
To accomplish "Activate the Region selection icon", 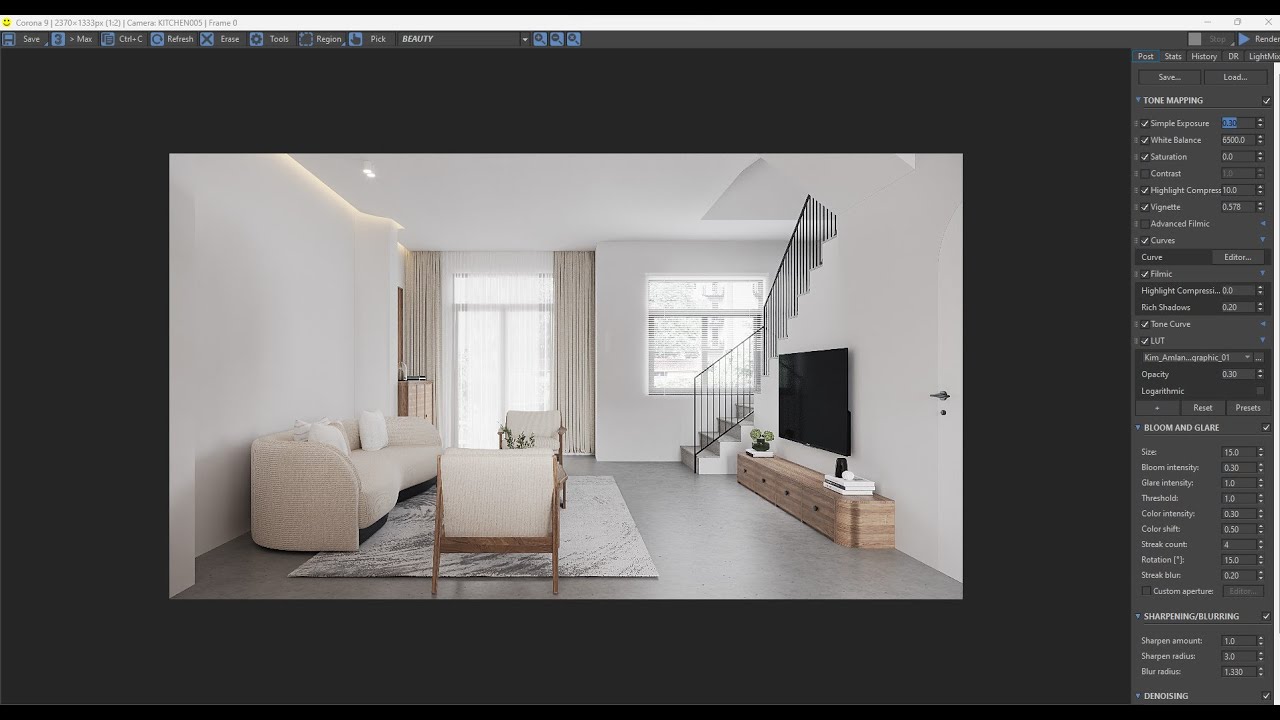I will 306,39.
